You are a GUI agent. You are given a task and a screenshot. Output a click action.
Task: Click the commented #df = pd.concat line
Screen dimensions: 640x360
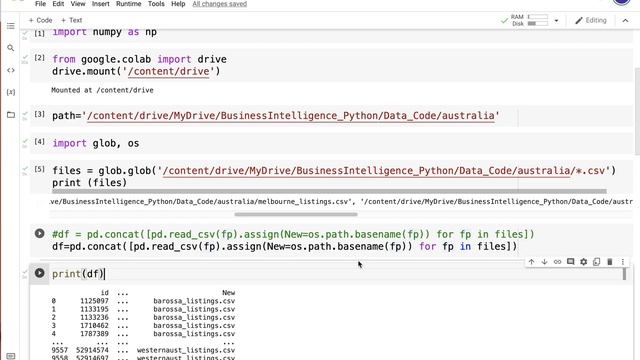tap(293, 234)
